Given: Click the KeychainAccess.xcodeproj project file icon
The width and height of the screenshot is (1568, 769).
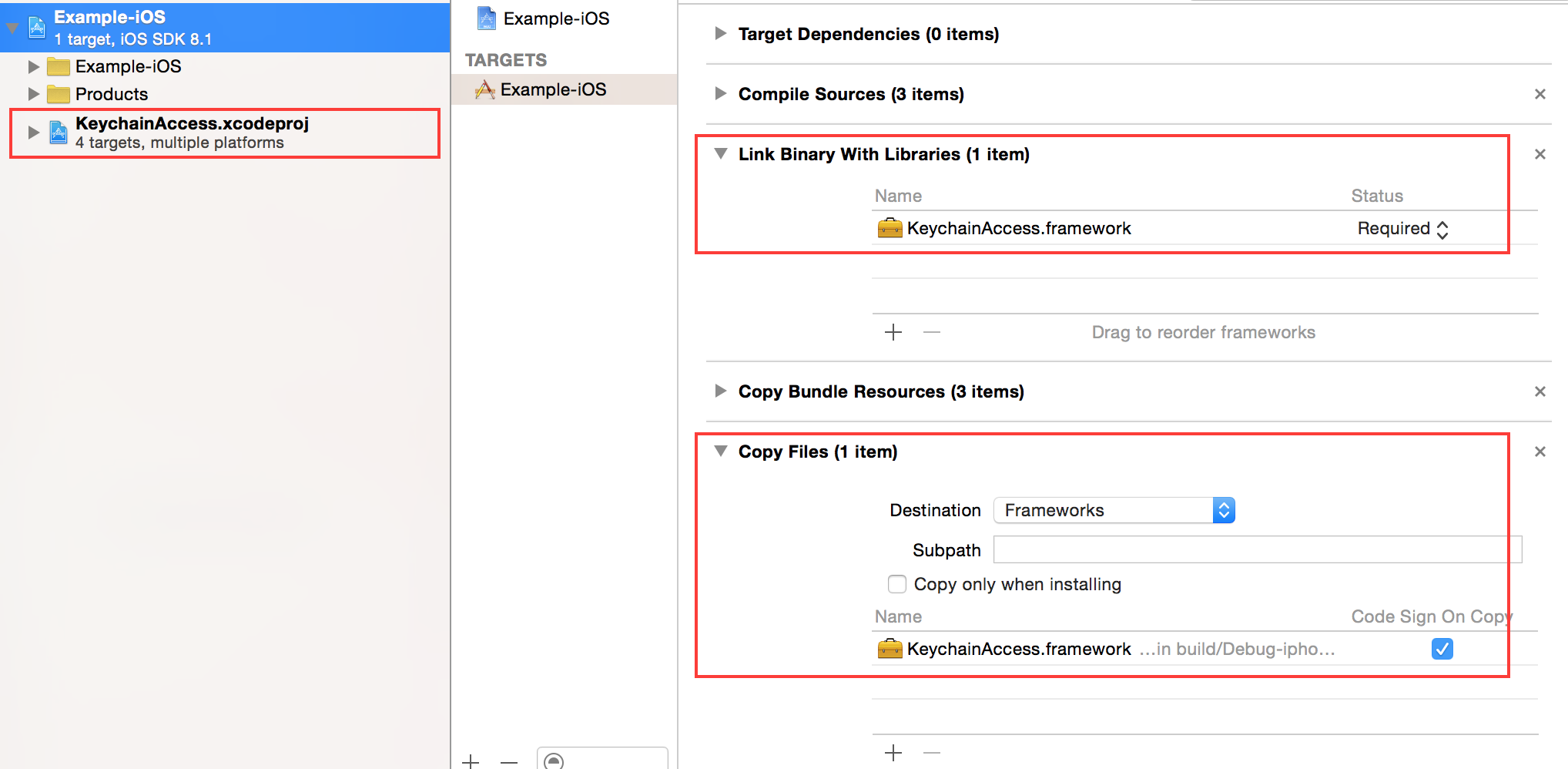Looking at the screenshot, I should tap(59, 131).
